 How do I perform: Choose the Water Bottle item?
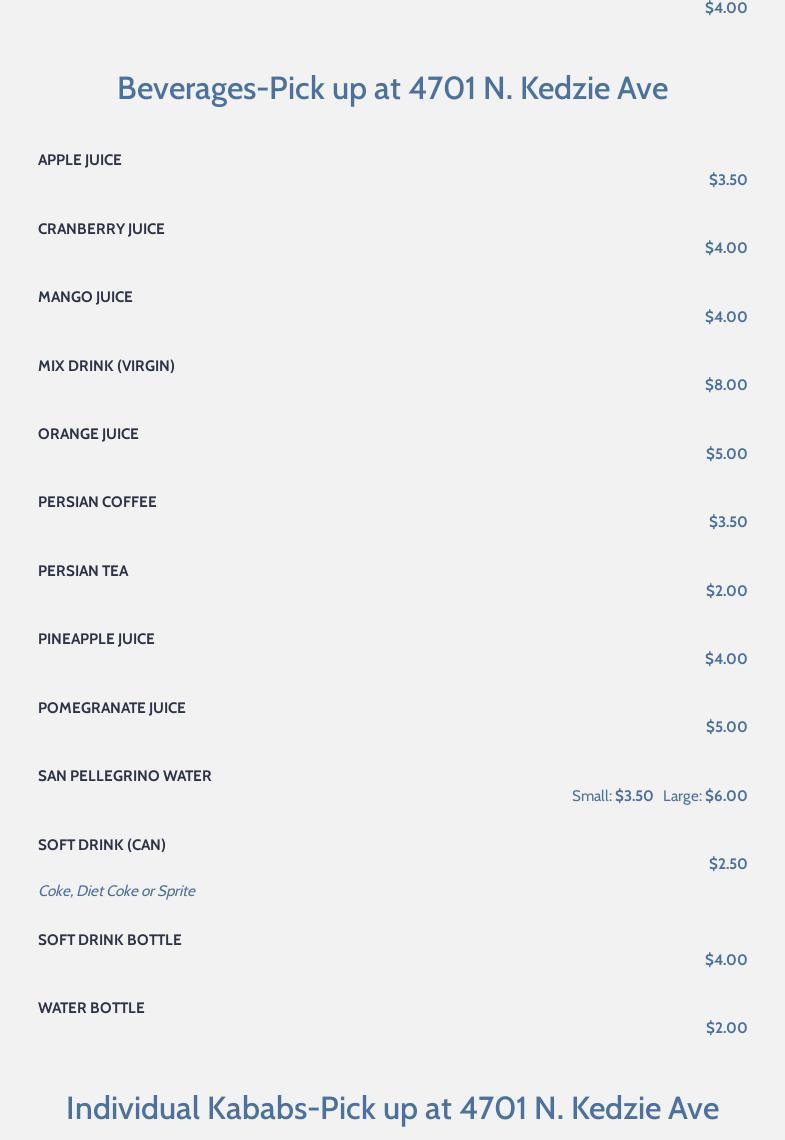pyautogui.click(x=91, y=1008)
